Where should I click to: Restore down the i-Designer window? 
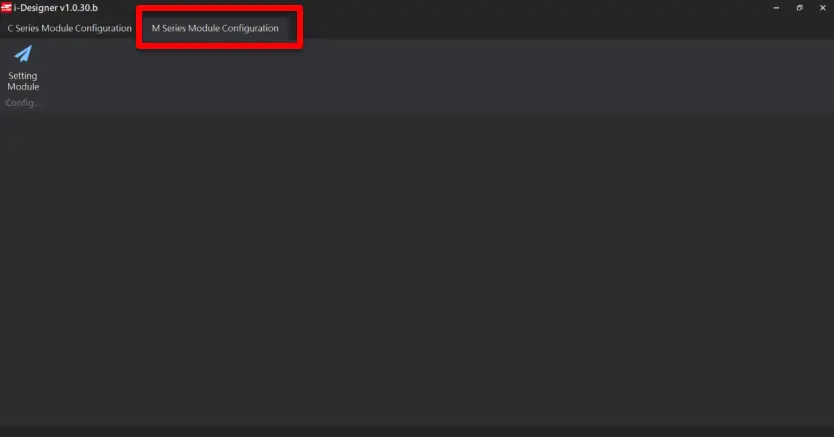click(799, 8)
